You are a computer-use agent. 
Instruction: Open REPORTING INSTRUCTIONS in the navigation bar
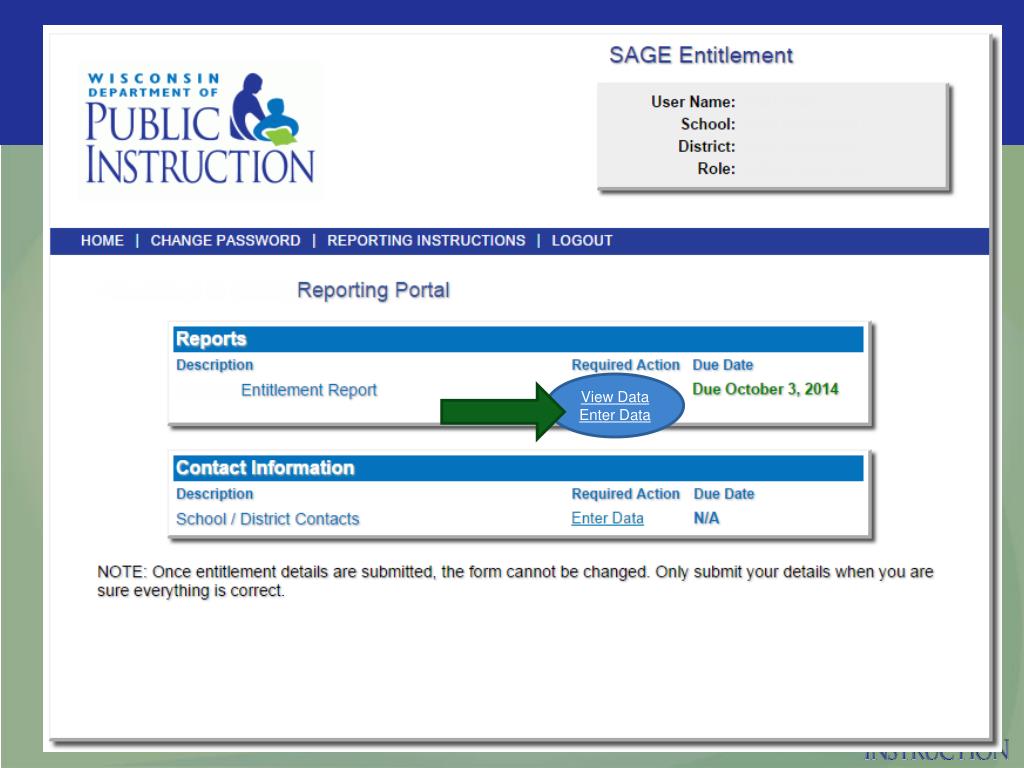click(x=426, y=241)
